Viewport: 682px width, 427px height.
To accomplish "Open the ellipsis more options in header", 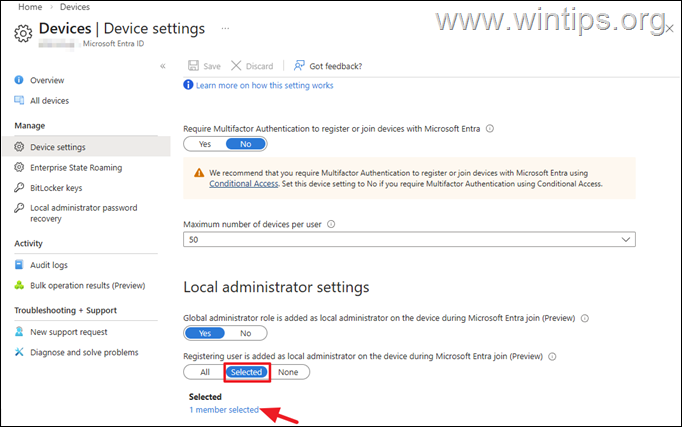I will (x=225, y=28).
